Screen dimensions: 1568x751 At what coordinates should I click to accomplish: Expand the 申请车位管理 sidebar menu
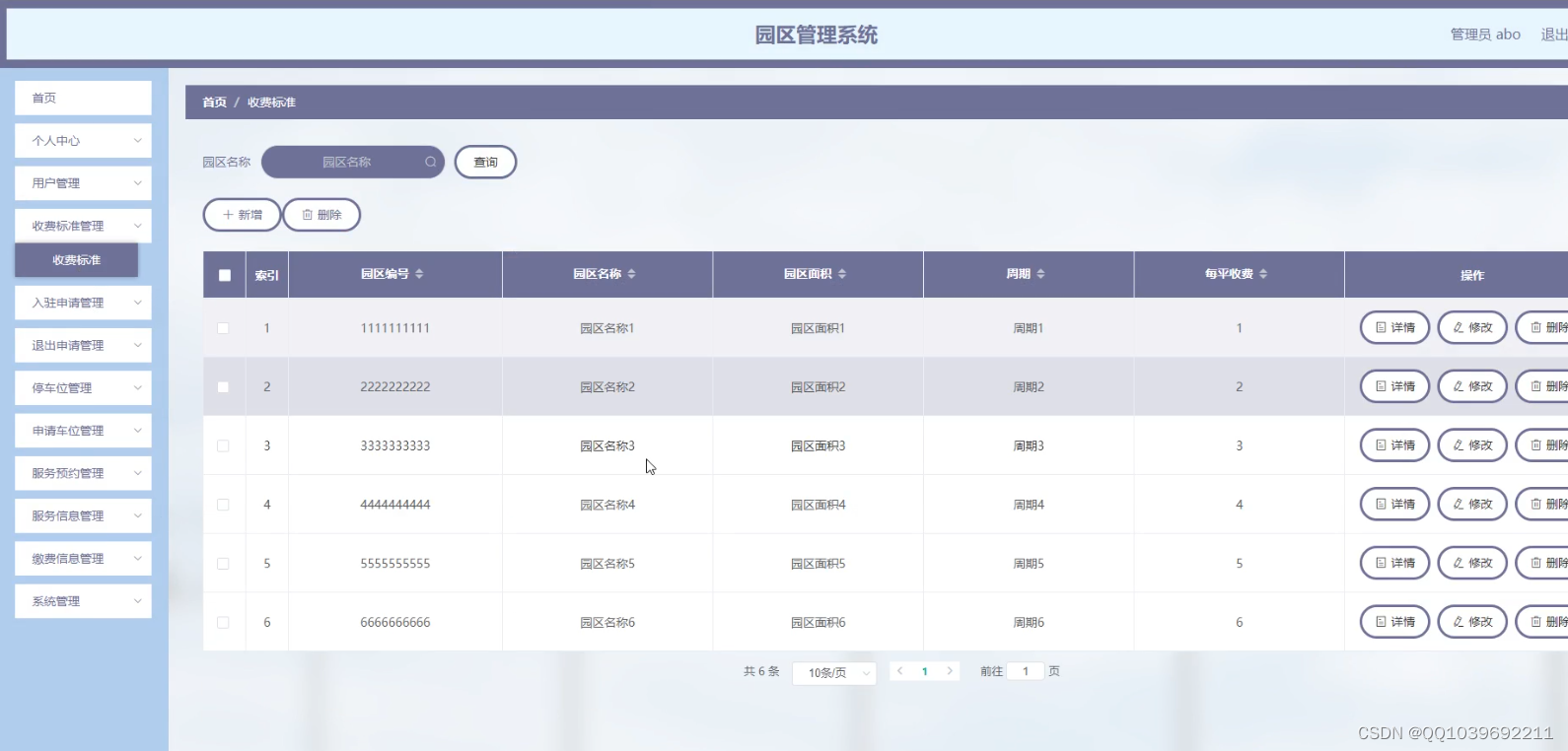pos(83,431)
